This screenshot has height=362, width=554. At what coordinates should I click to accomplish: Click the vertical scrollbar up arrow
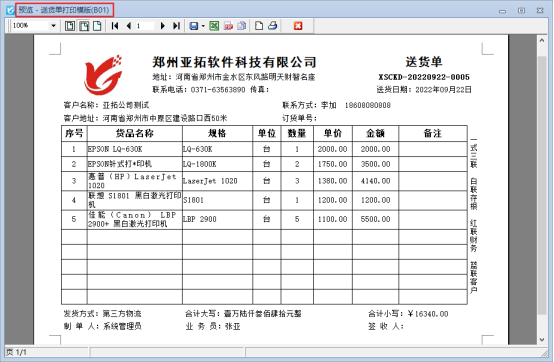542,40
